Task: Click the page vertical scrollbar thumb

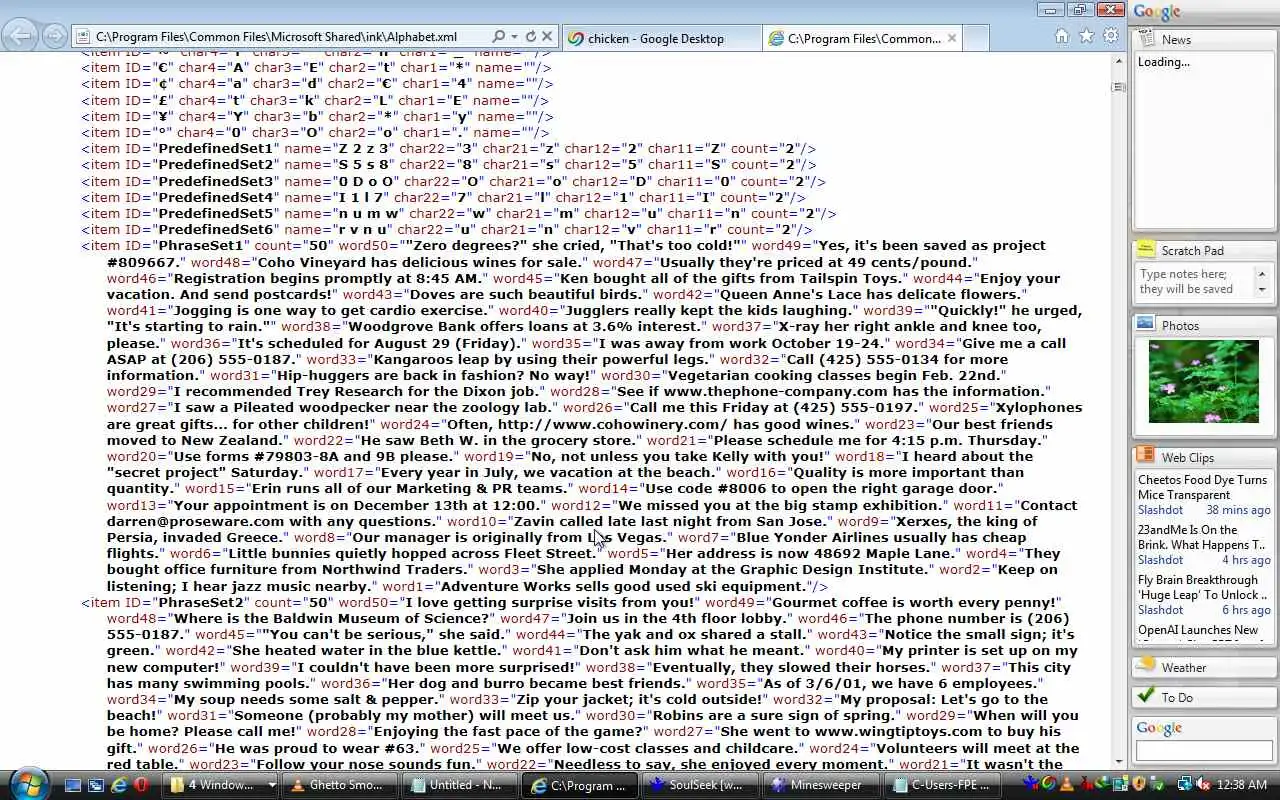Action: (1119, 87)
